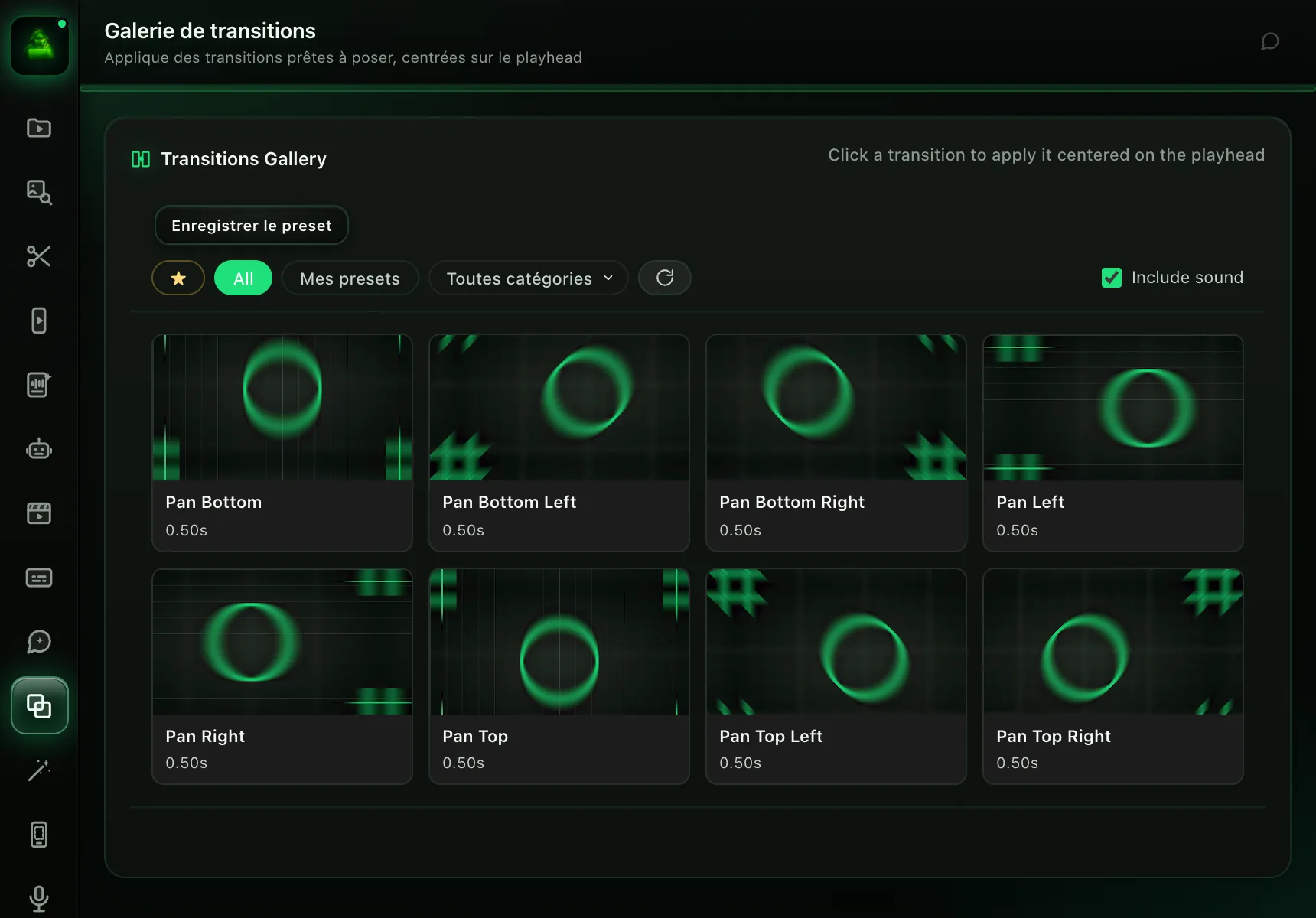Select the magic wand sidebar icon
Image resolution: width=1316 pixels, height=918 pixels.
(x=39, y=770)
